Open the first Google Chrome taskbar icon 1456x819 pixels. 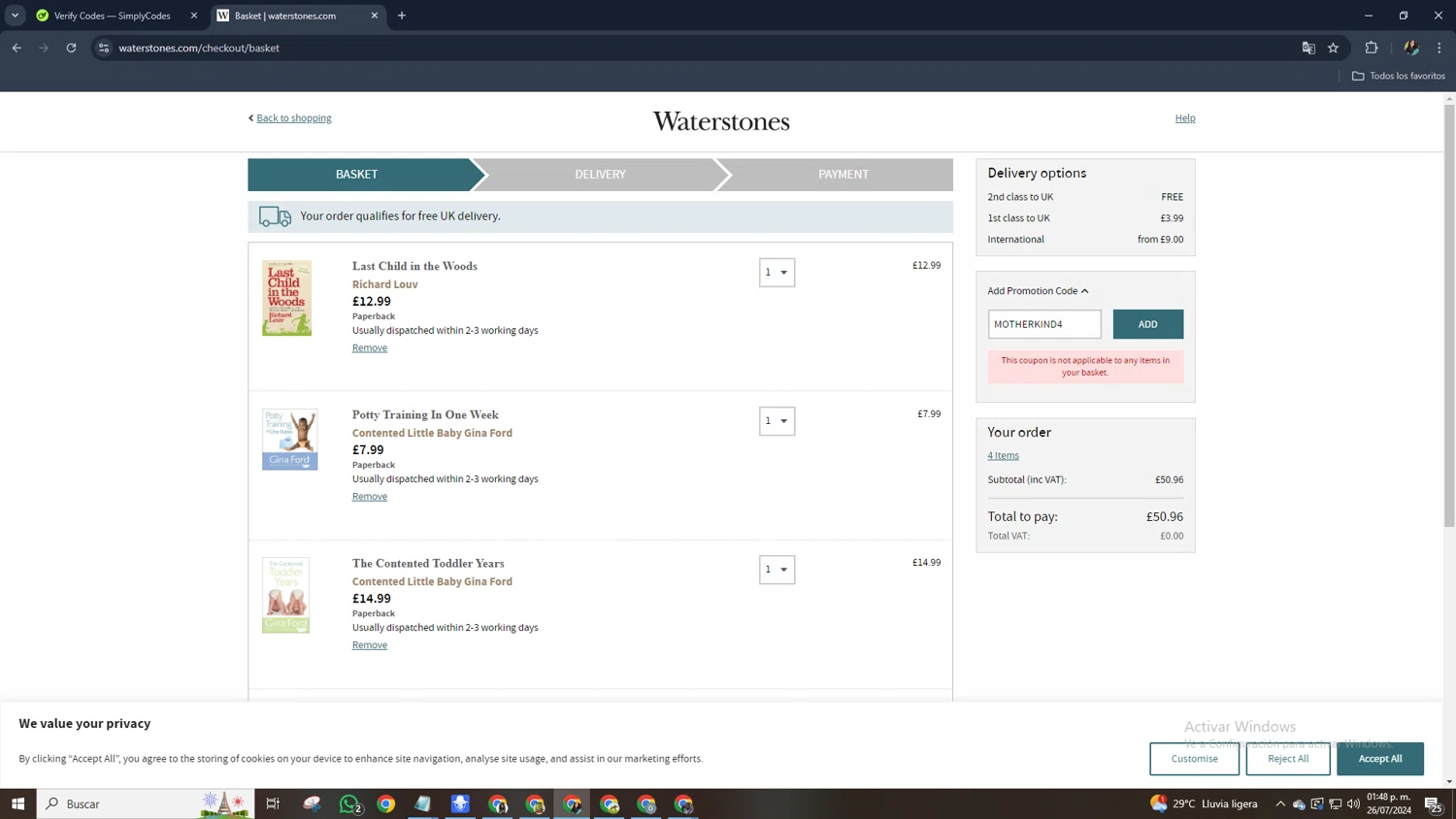tap(386, 803)
